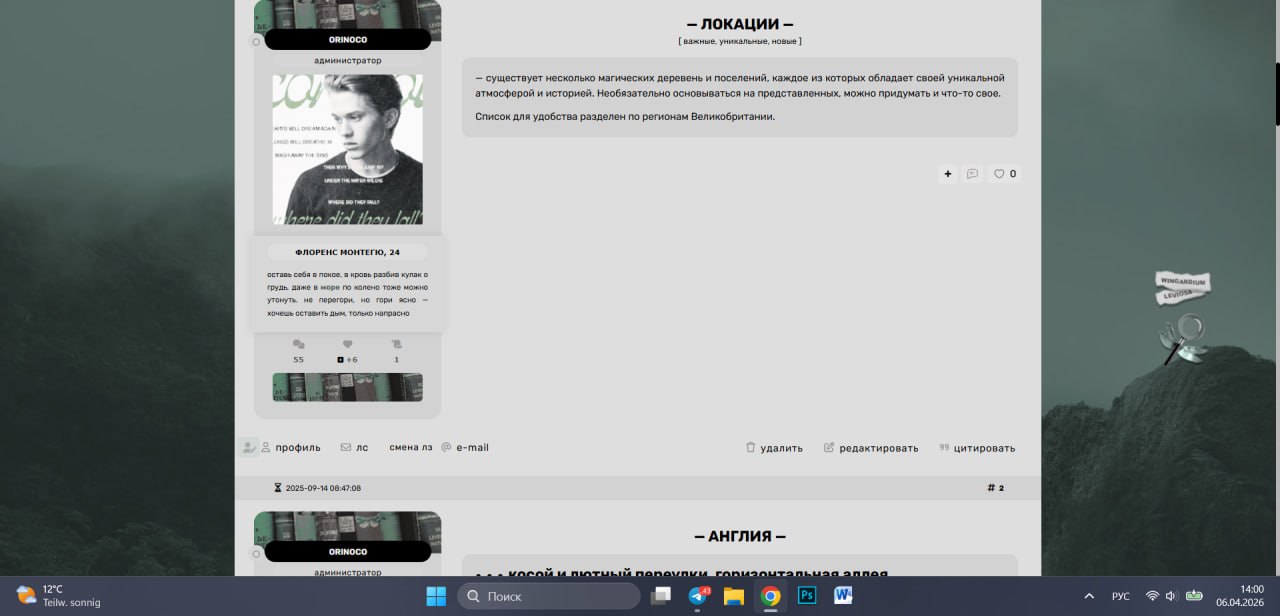The height and width of the screenshot is (616, 1280).
Task: Click the avatar image of Florence Montague
Action: (x=347, y=150)
